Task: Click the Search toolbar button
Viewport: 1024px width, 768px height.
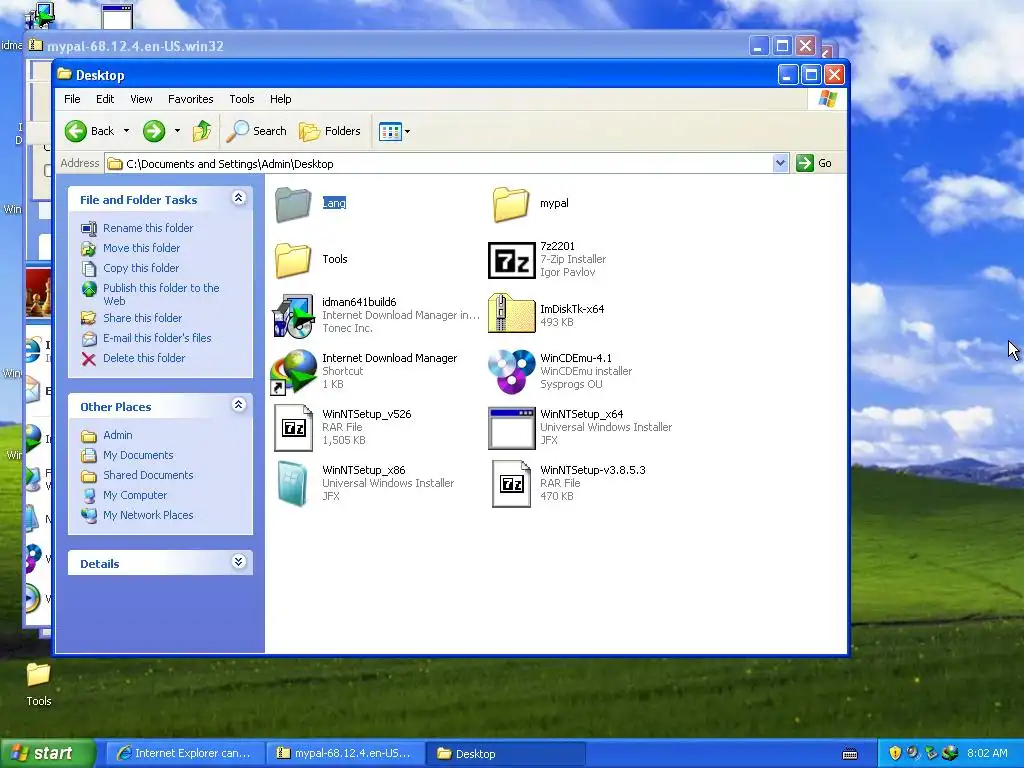Action: [x=257, y=131]
